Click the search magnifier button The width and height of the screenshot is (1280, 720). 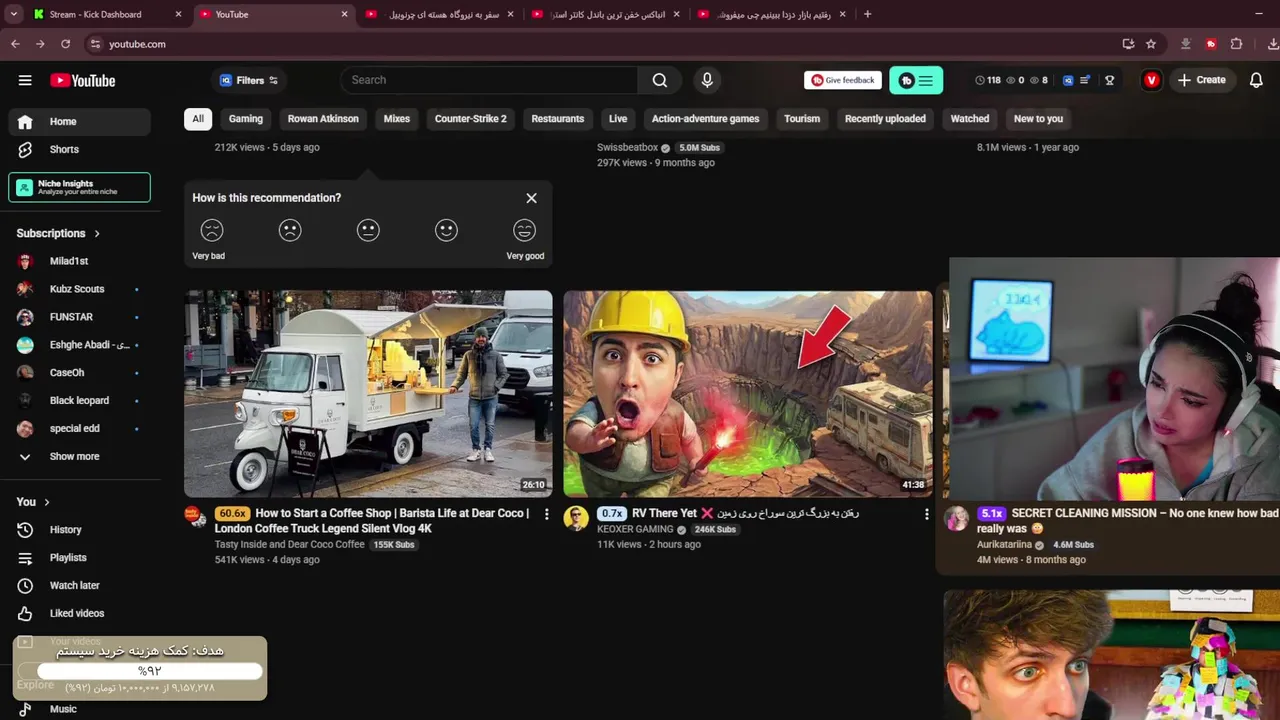tap(660, 80)
